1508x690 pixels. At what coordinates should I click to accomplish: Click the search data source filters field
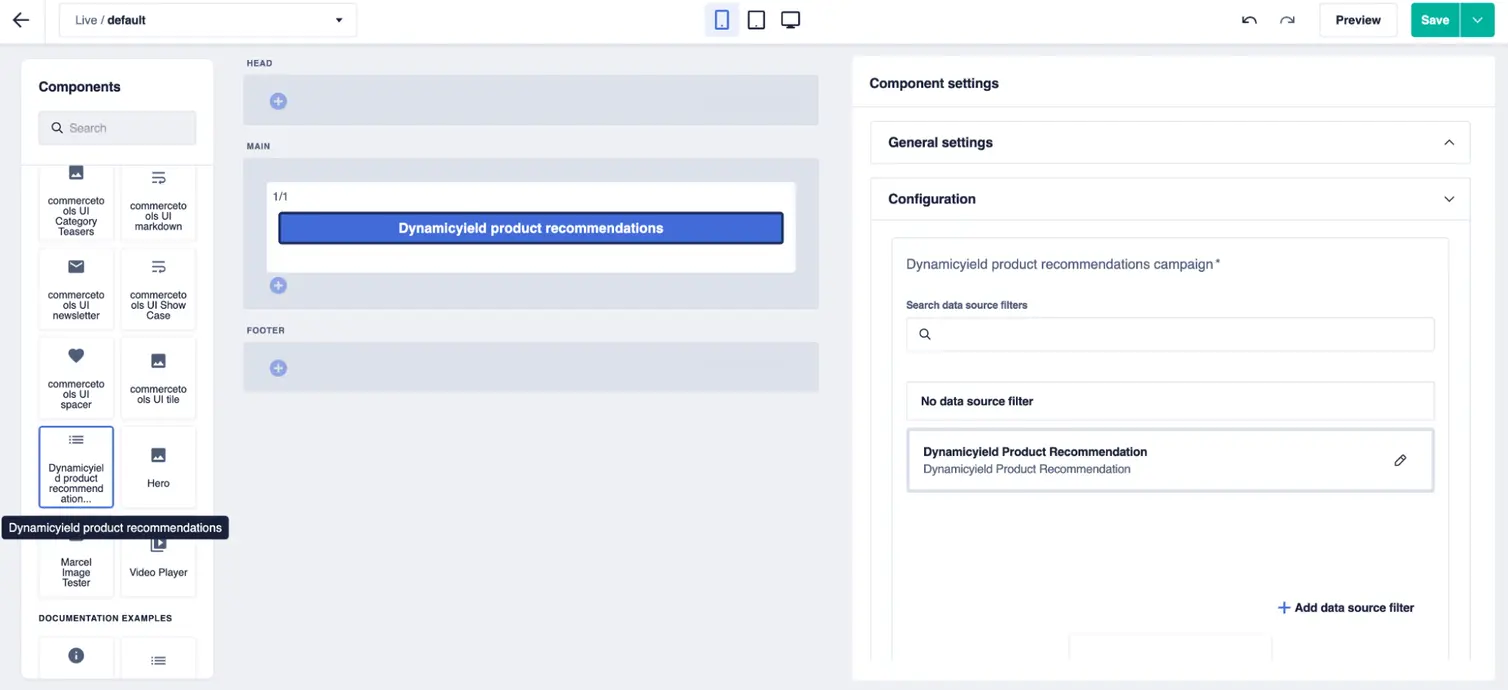[x=1169, y=334]
